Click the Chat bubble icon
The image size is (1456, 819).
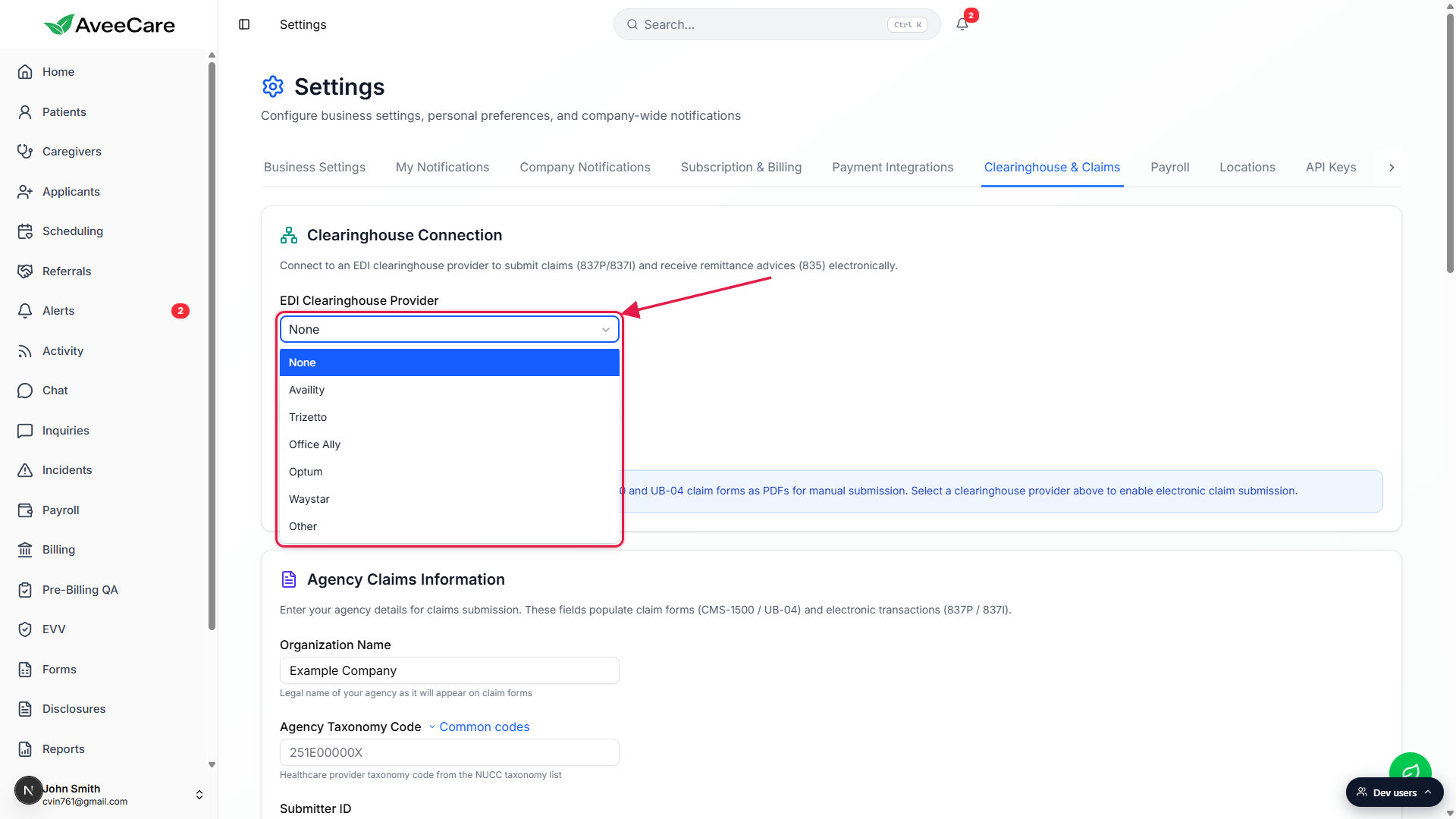coord(25,391)
